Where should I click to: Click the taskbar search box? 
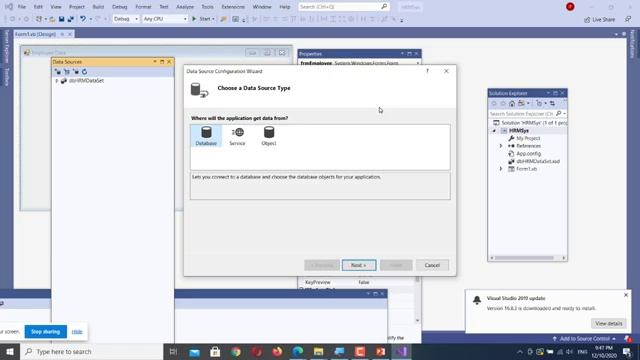click(x=91, y=351)
